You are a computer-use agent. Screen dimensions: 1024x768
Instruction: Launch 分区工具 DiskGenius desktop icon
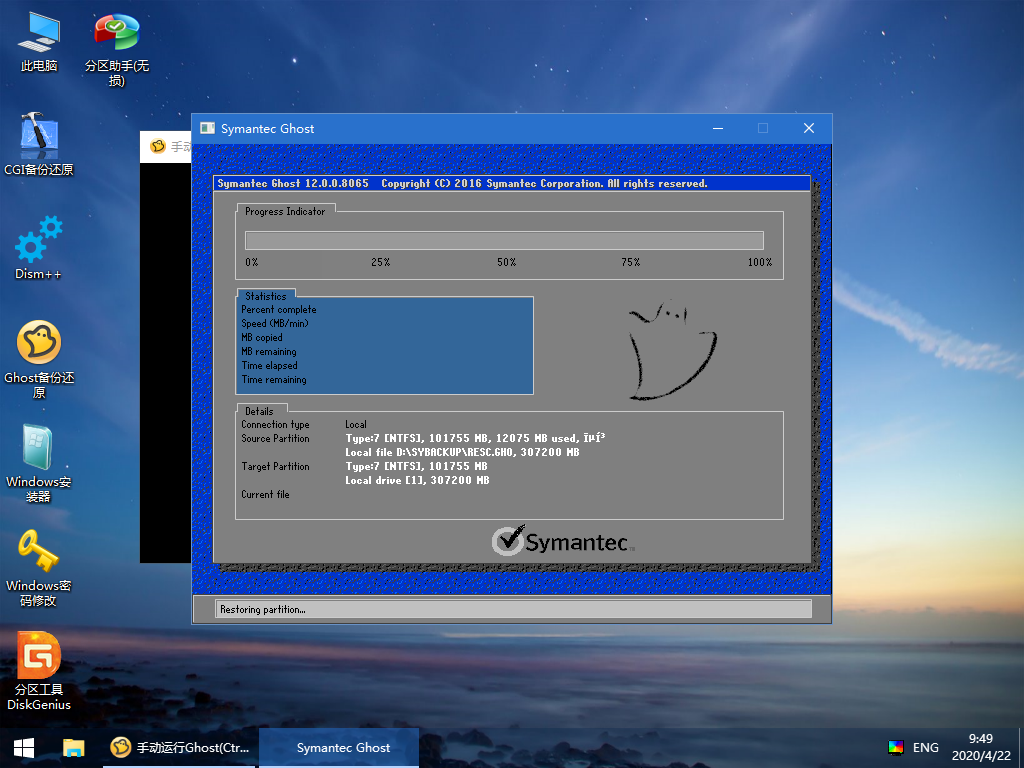tap(39, 671)
